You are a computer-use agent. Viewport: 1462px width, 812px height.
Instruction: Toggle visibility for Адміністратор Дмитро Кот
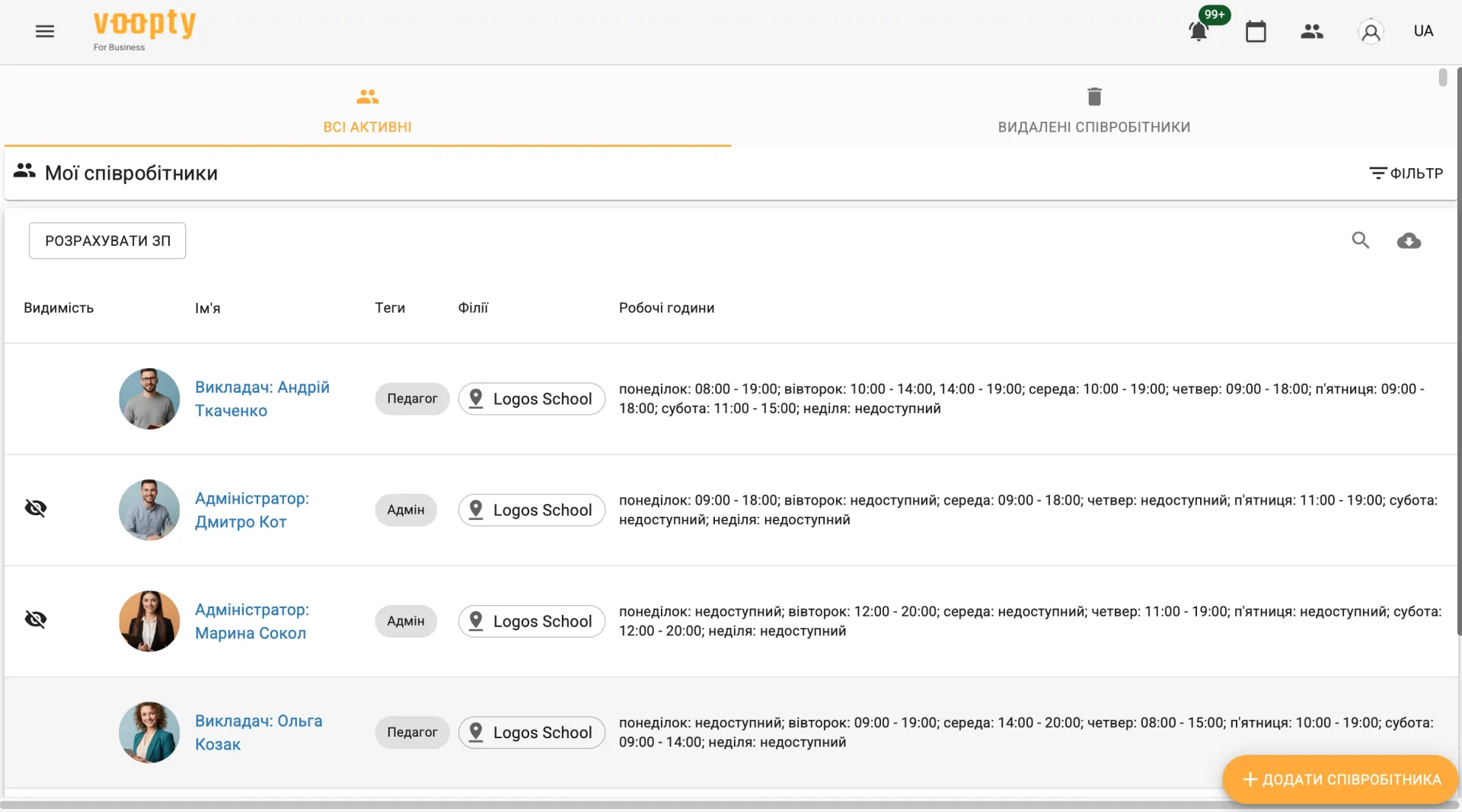point(36,508)
